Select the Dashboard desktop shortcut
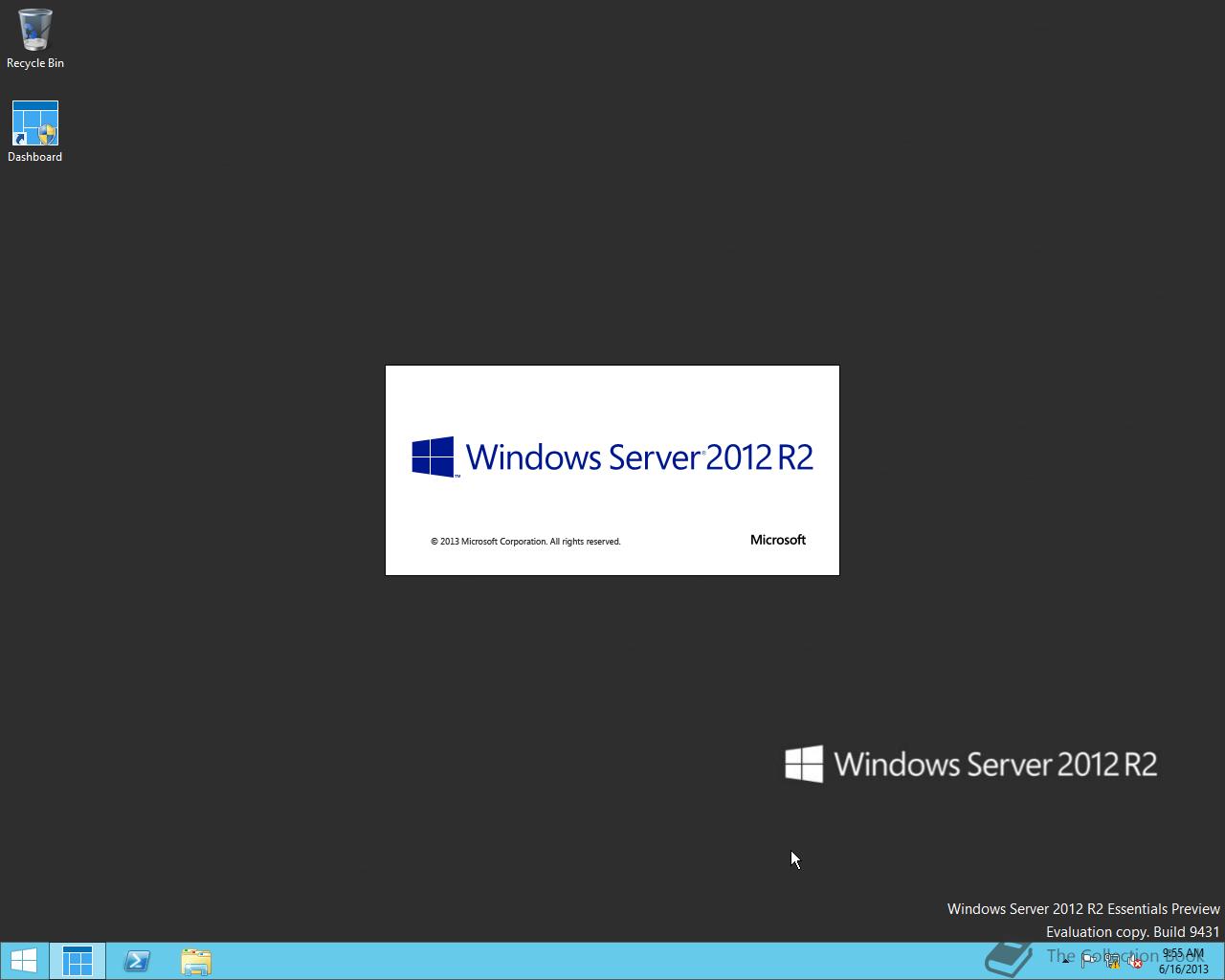1225x980 pixels. click(34, 132)
